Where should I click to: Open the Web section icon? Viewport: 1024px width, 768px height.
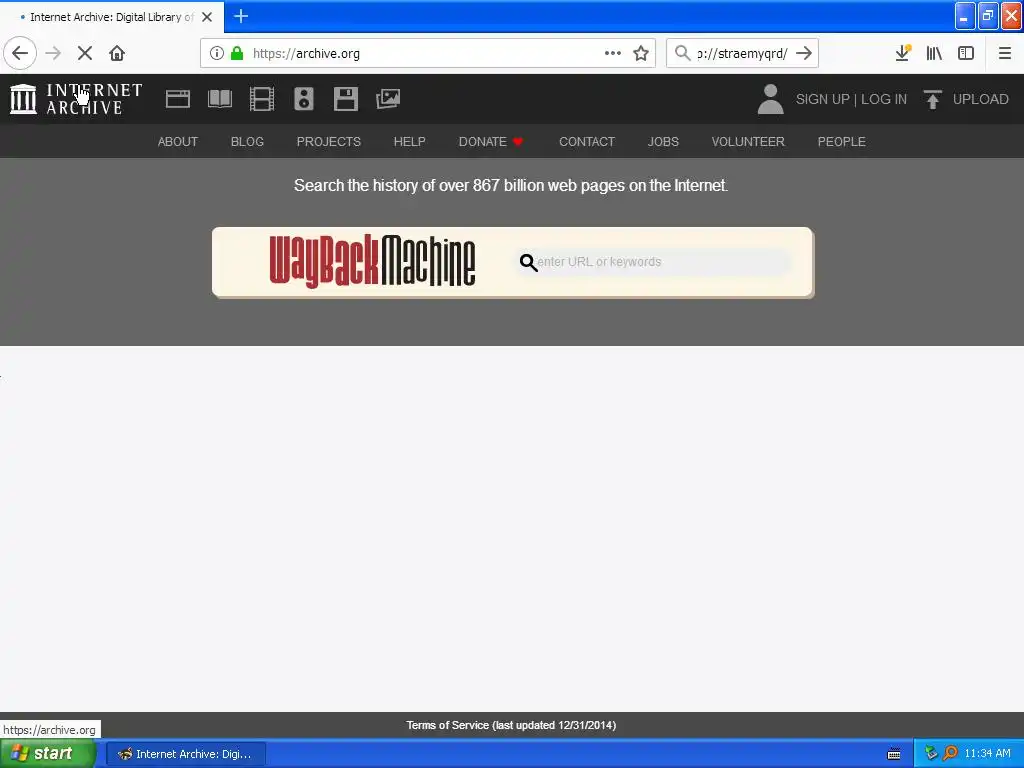pos(178,99)
